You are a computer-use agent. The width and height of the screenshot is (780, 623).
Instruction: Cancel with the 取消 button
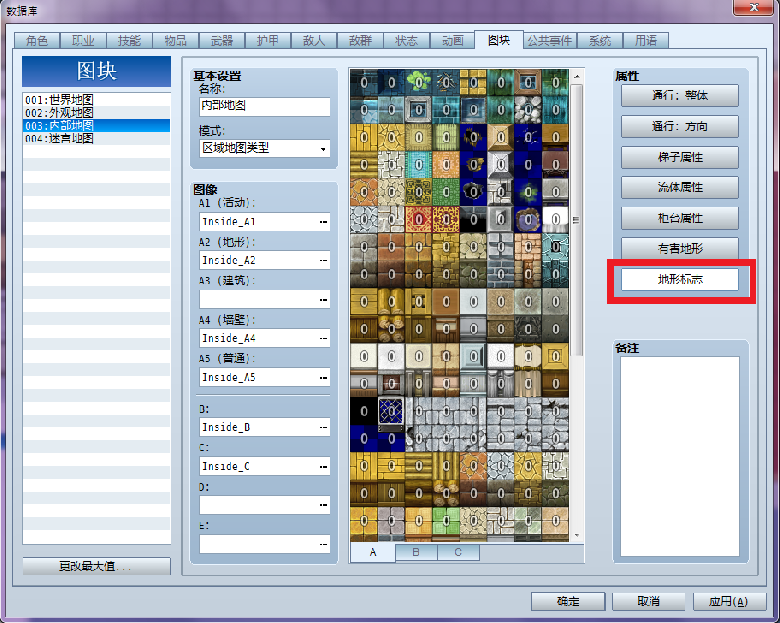coord(649,602)
